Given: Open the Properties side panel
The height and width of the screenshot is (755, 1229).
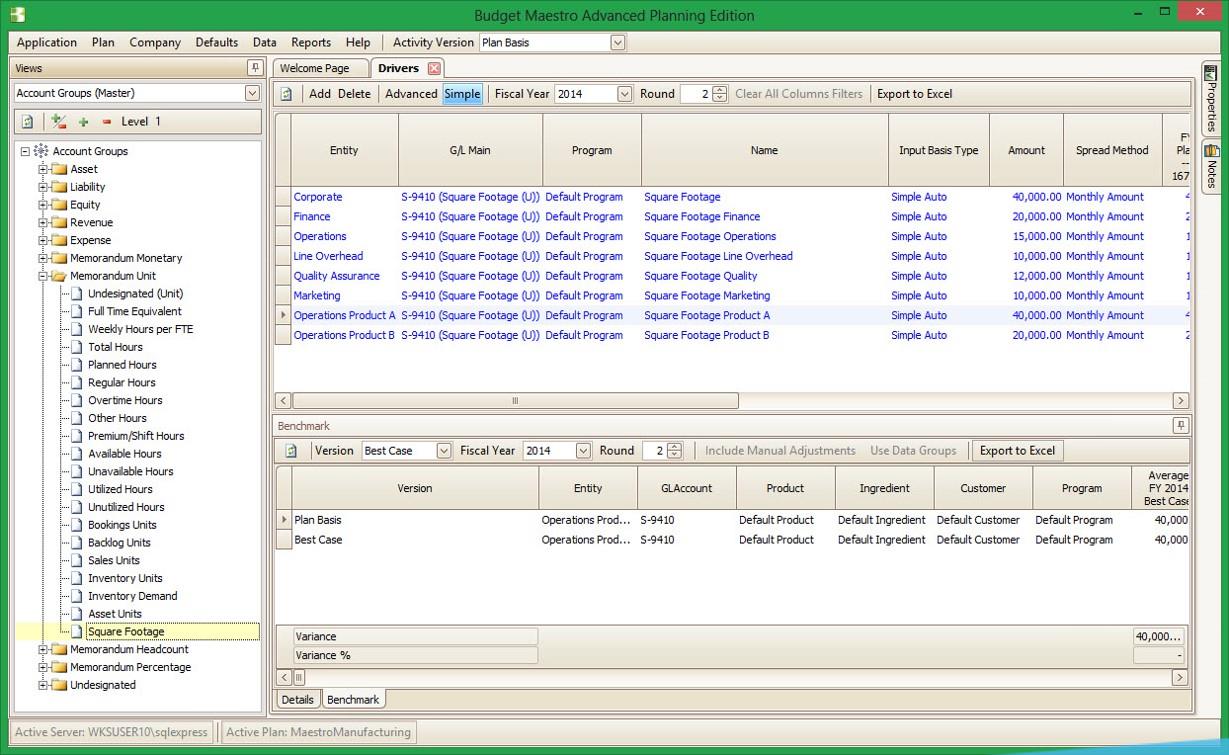Looking at the screenshot, I should tap(1210, 99).
